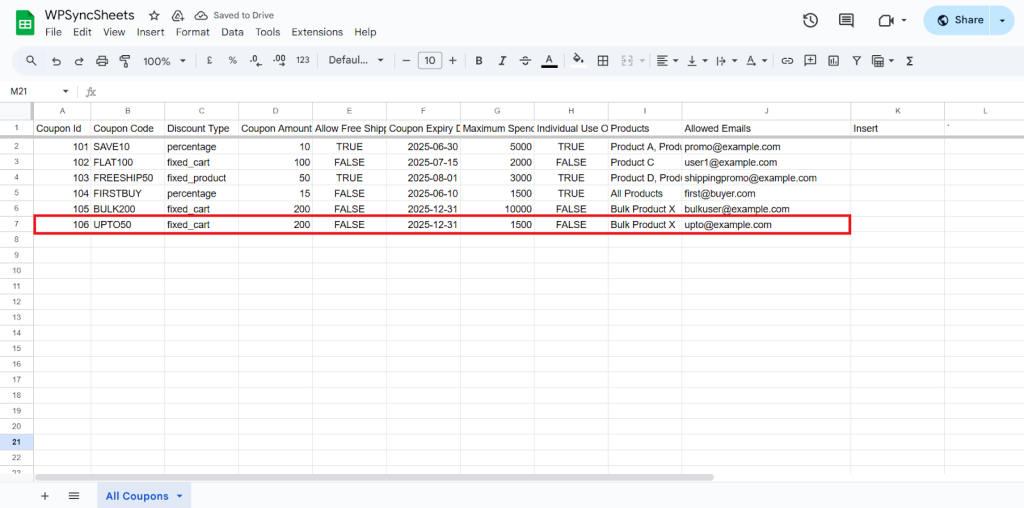Open the text color picker
The height and width of the screenshot is (508, 1024).
[x=549, y=61]
